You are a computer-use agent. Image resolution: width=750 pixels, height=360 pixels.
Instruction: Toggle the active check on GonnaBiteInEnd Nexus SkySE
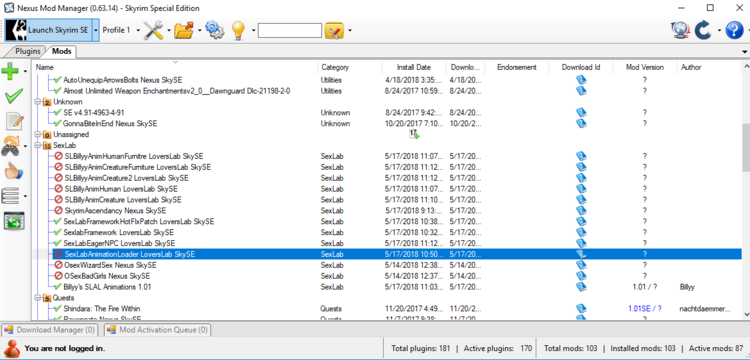click(58, 123)
